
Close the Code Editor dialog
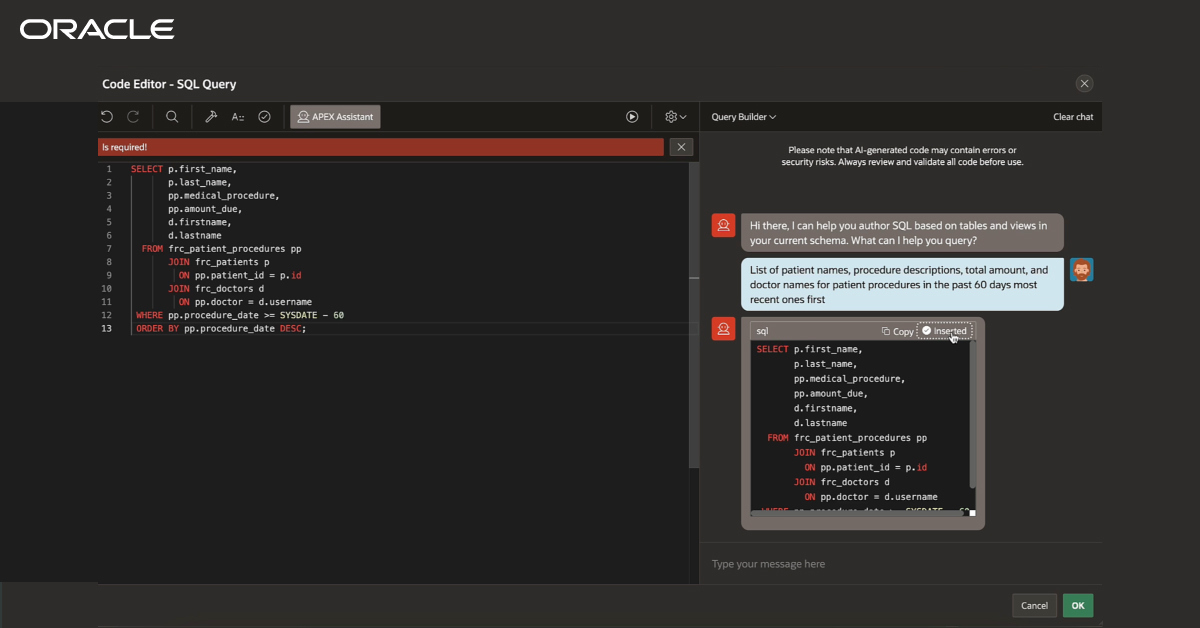tap(1084, 84)
